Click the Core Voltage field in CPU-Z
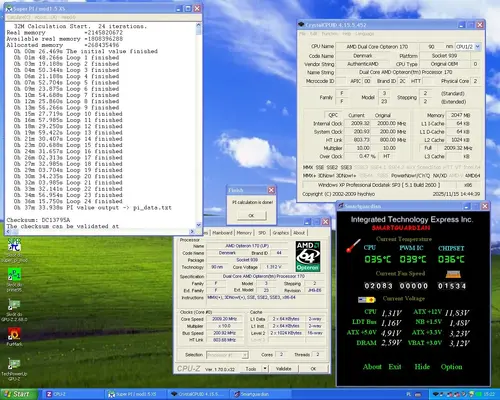This screenshot has height=400, width=500. [273, 267]
